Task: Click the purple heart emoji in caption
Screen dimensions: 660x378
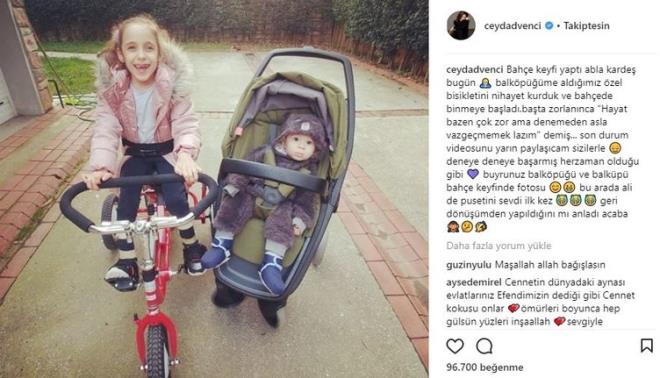Action: pos(473,174)
